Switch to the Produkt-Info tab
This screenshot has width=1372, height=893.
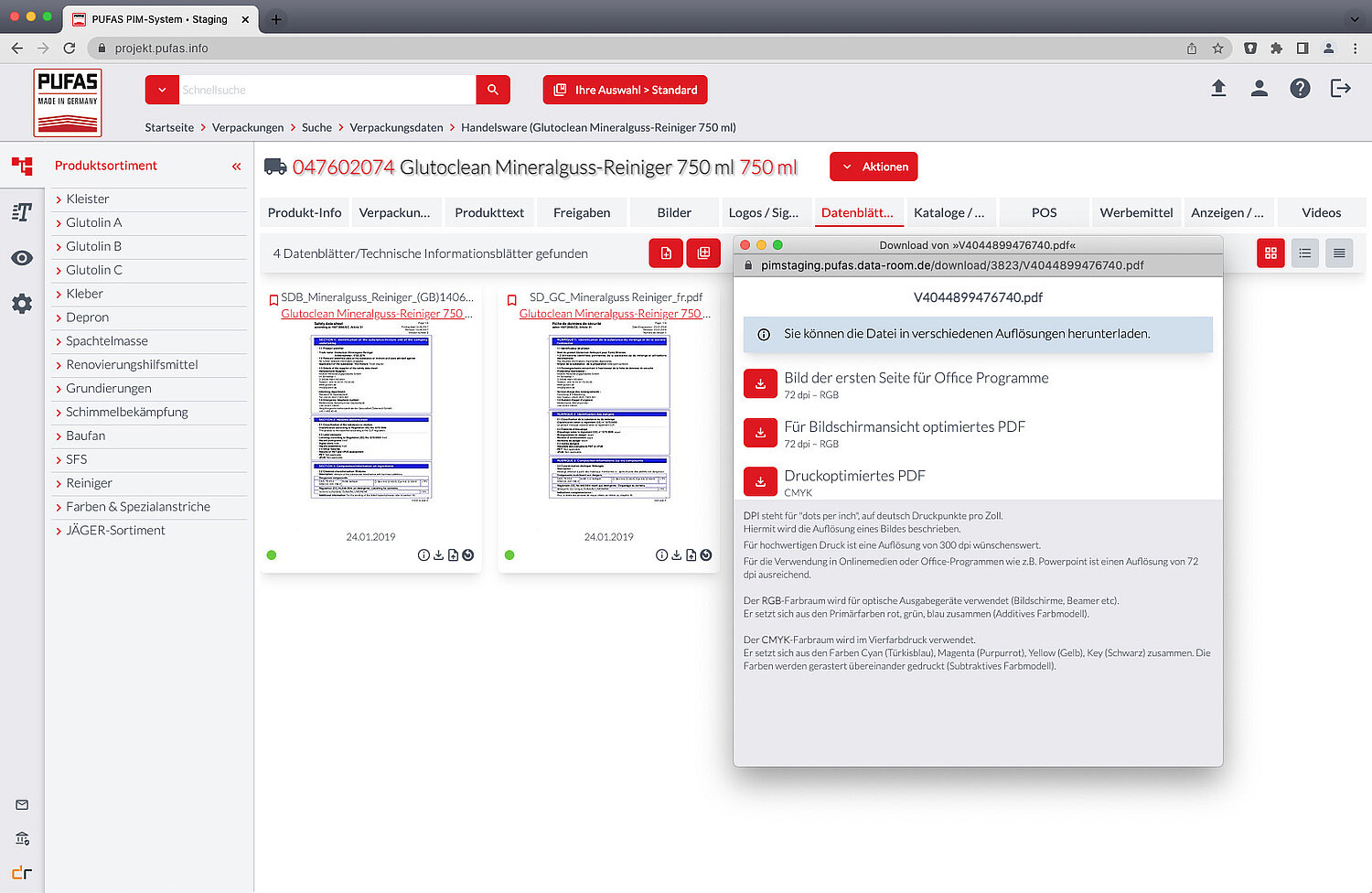point(305,212)
